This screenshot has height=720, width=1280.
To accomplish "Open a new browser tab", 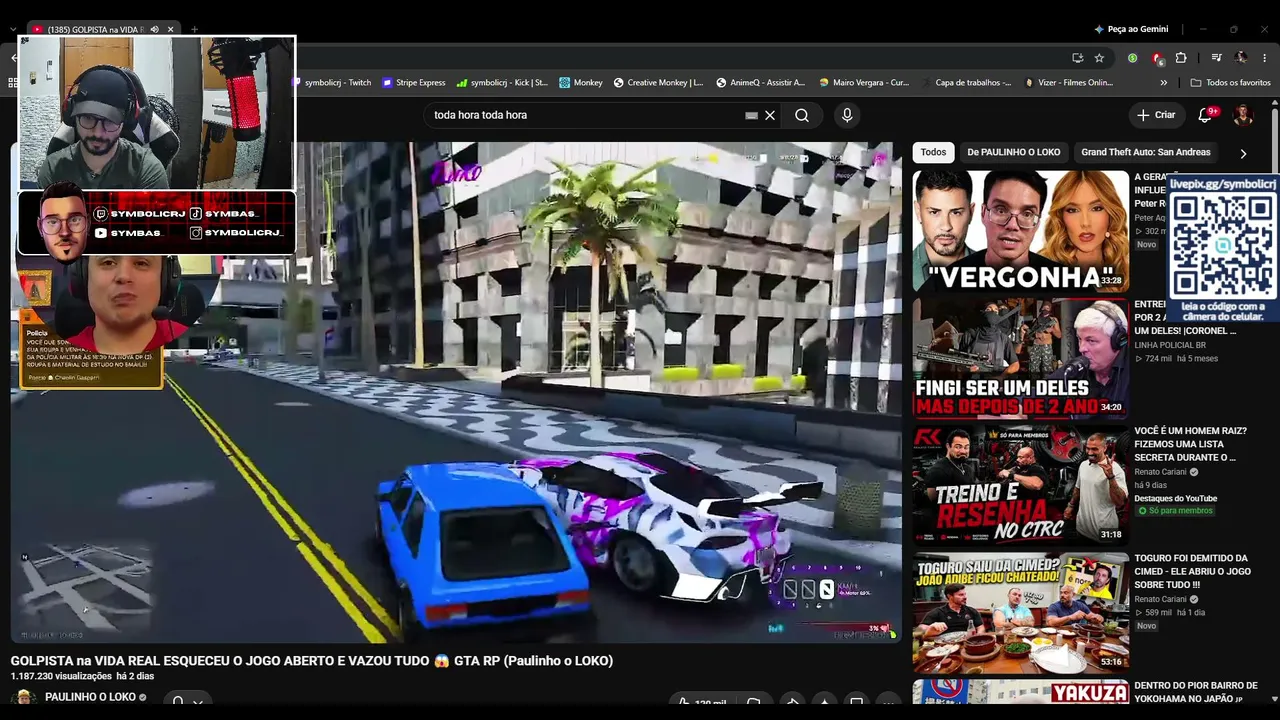I will 194,29.
